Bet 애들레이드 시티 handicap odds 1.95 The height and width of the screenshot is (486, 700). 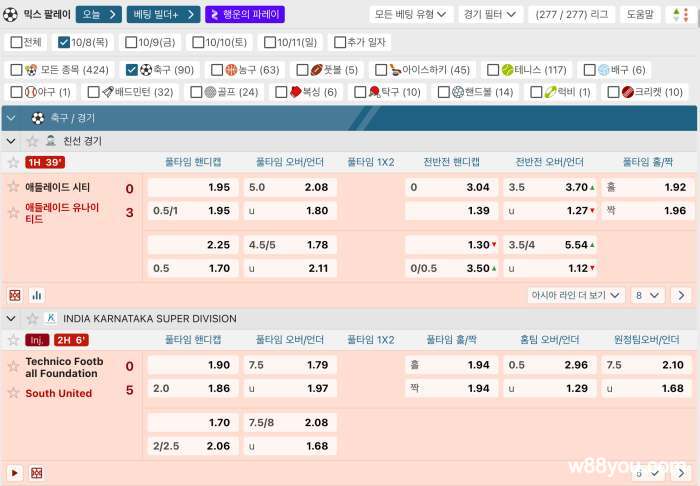coord(193,187)
